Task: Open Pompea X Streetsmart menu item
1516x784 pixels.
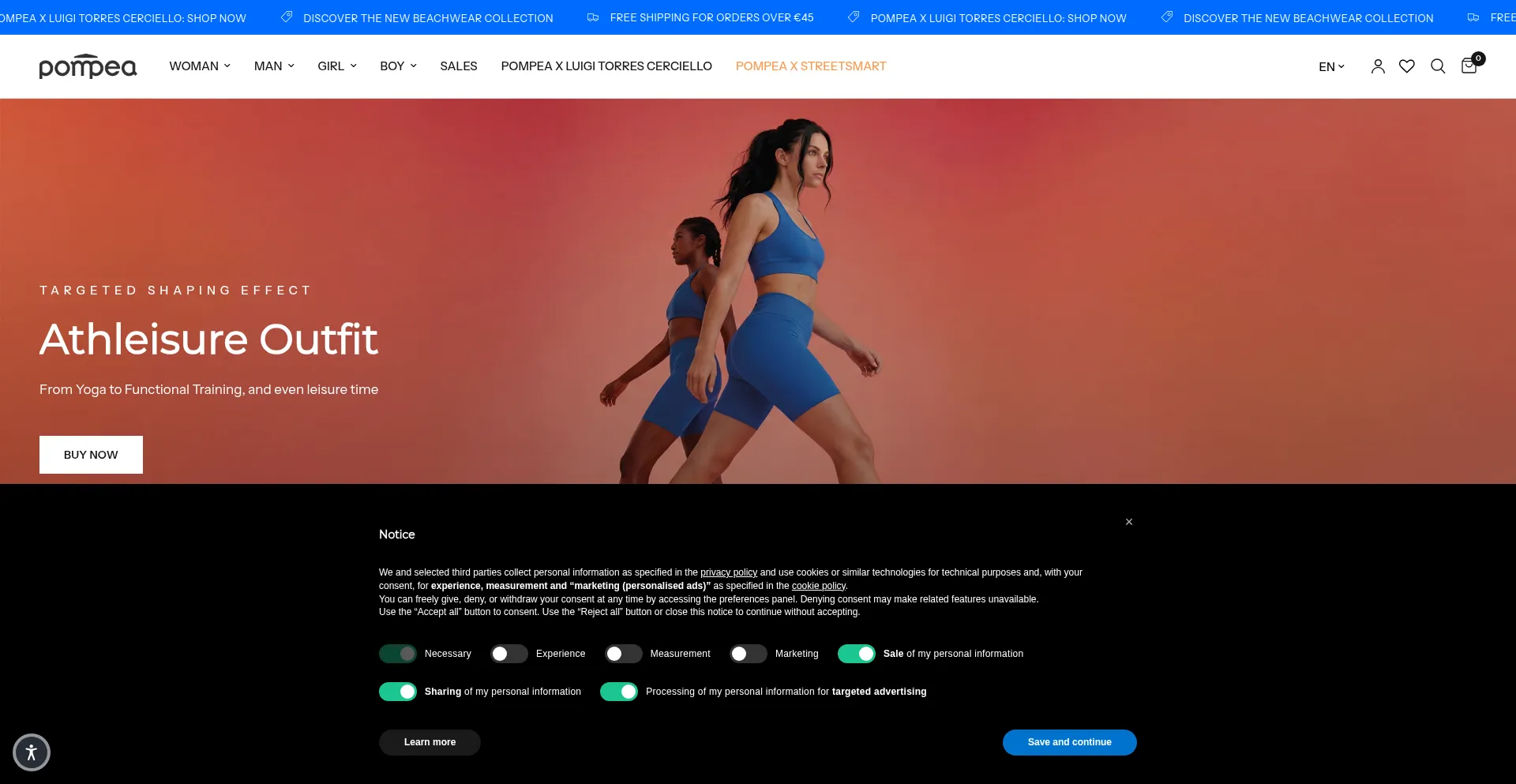Action: click(x=811, y=66)
